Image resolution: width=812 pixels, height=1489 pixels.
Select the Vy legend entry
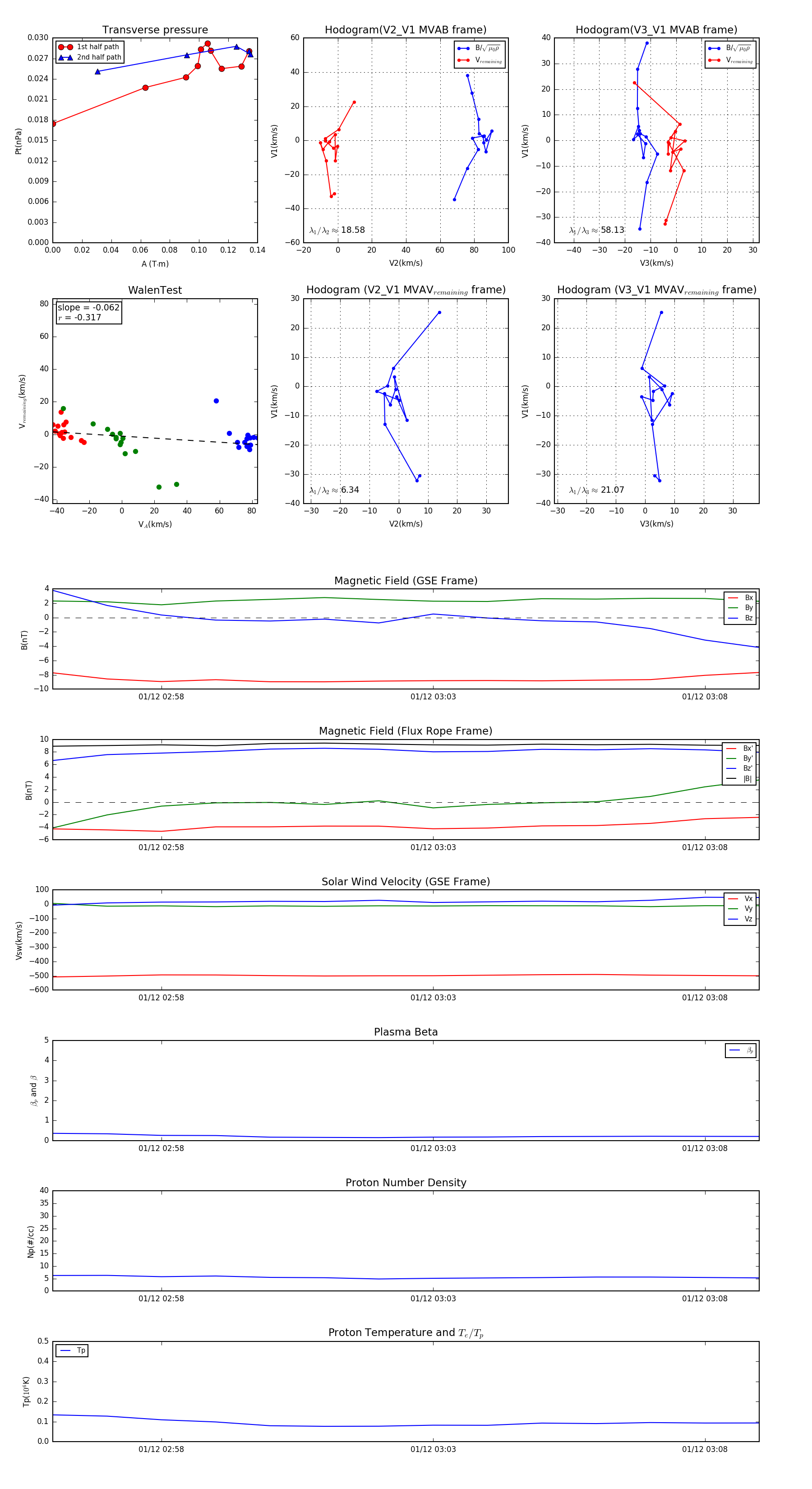coord(740,909)
